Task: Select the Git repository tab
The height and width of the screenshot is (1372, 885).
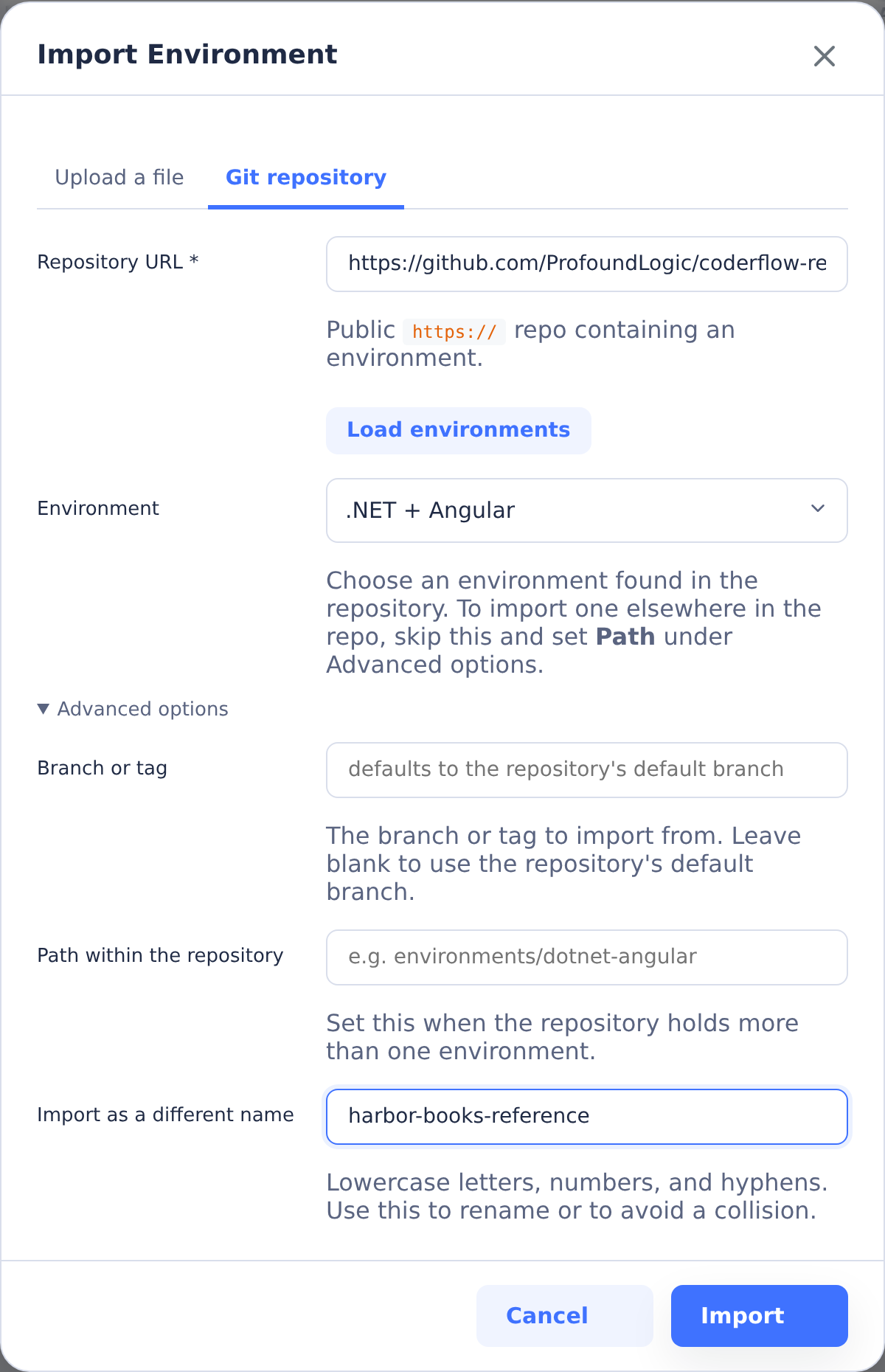Action: 306,178
